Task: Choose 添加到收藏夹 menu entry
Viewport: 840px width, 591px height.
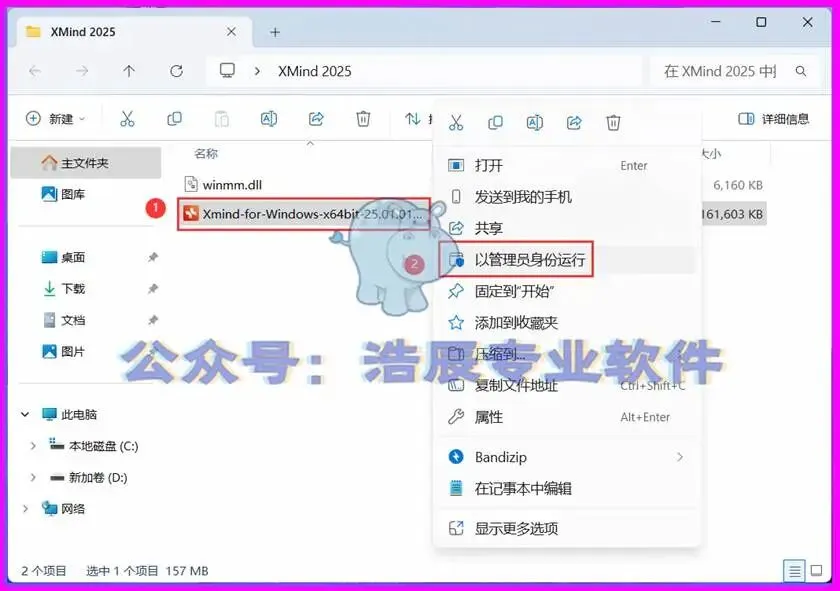Action: (567, 323)
